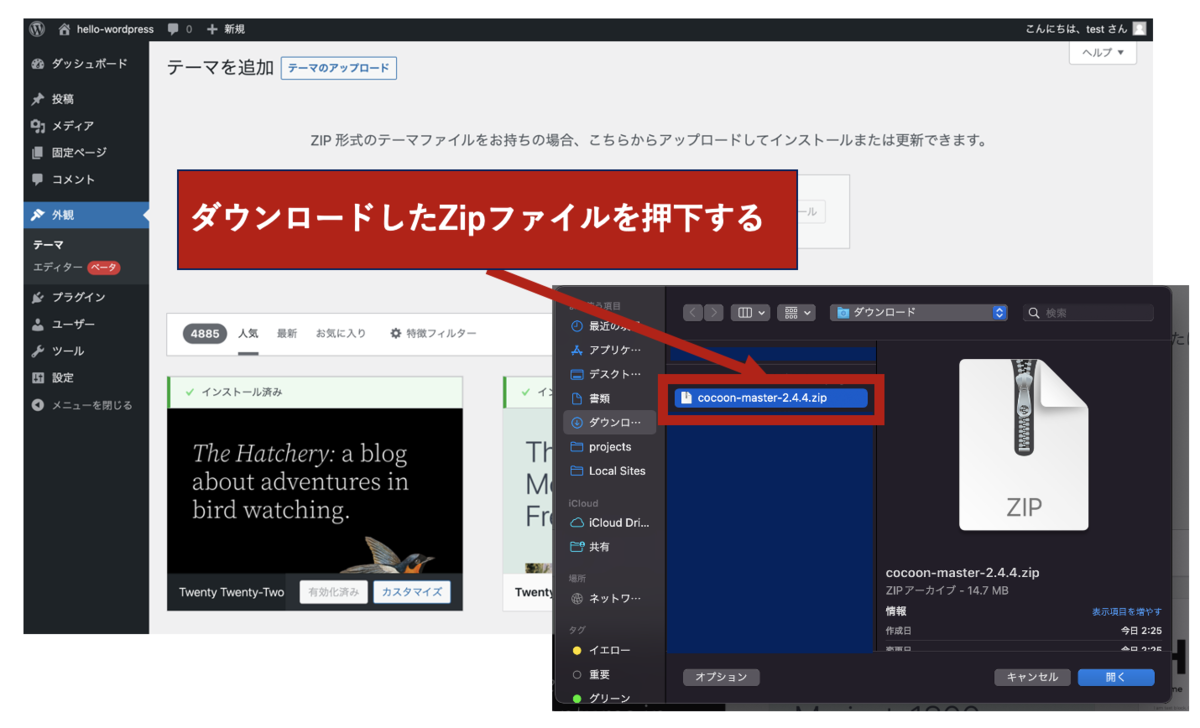Open the The Hatchery theme screenshot
Screen dimensions: 1200x728
[315, 490]
